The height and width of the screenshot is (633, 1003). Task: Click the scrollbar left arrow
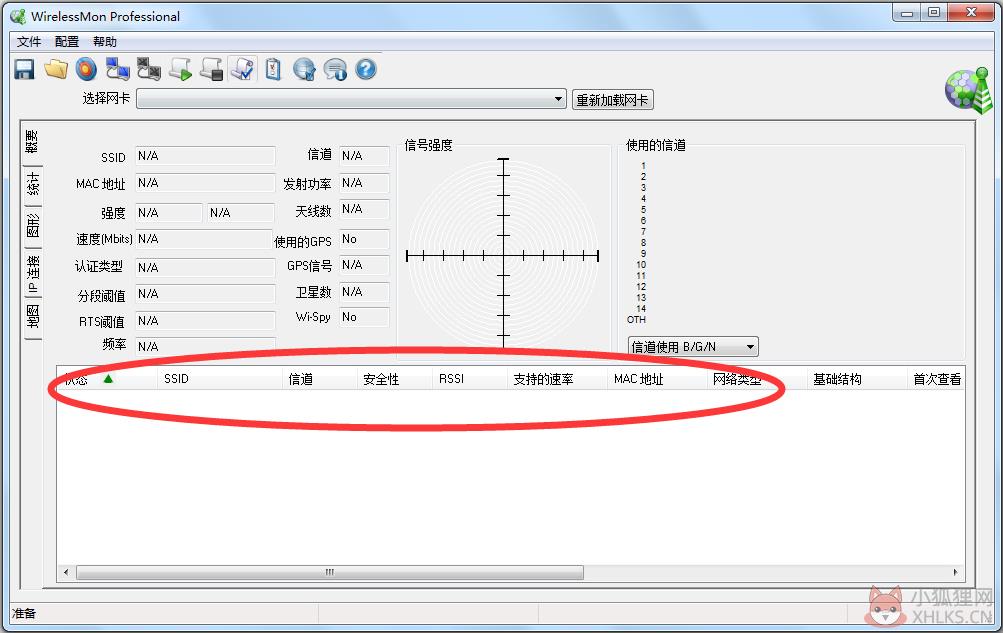[x=66, y=572]
